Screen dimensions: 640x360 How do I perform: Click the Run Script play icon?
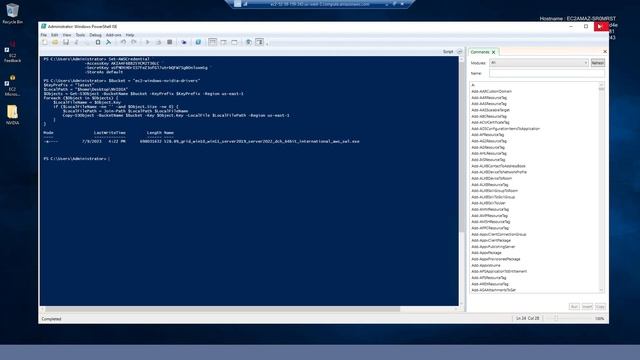click(148, 42)
